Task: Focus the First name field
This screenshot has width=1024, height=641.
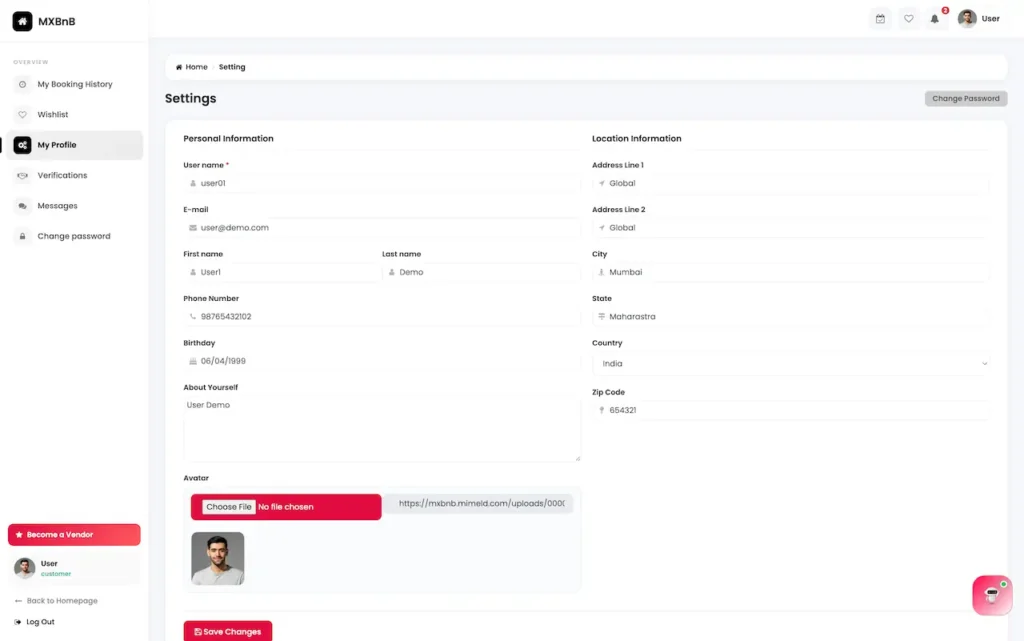Action: [x=281, y=272]
